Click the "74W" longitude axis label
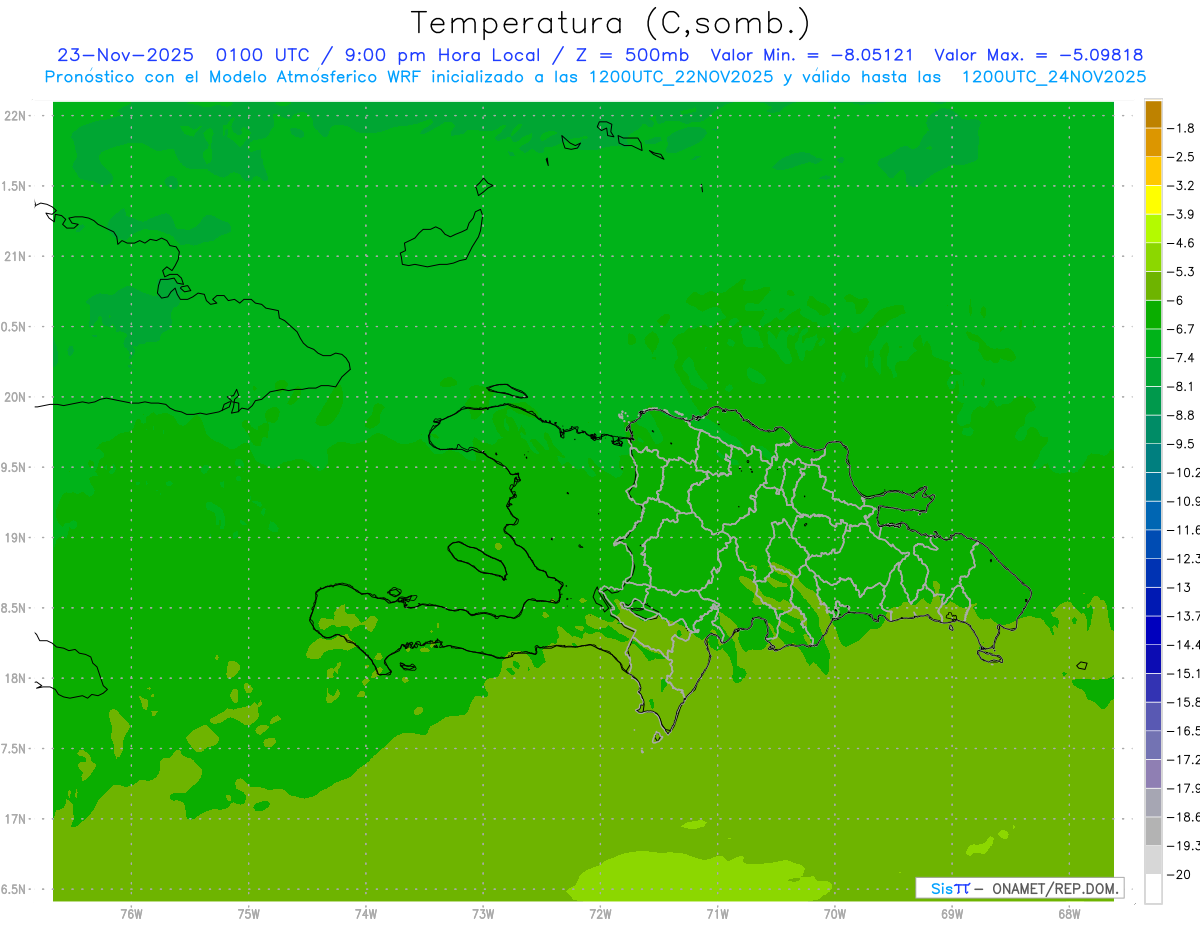Viewport: 1200px width, 927px height. [x=365, y=914]
